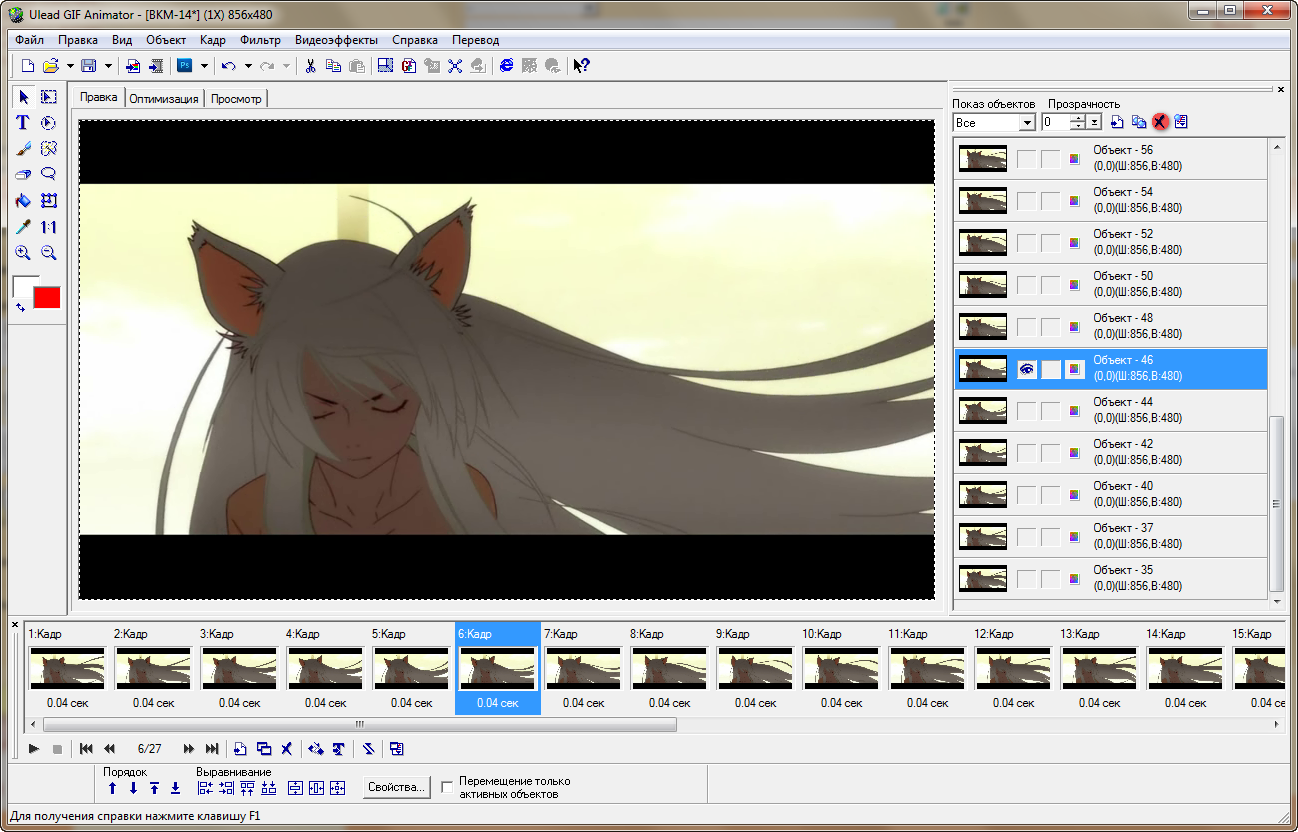Toggle 'Перемещение только активных объектов' checkbox
The width and height of the screenshot is (1298, 832).
tap(447, 787)
